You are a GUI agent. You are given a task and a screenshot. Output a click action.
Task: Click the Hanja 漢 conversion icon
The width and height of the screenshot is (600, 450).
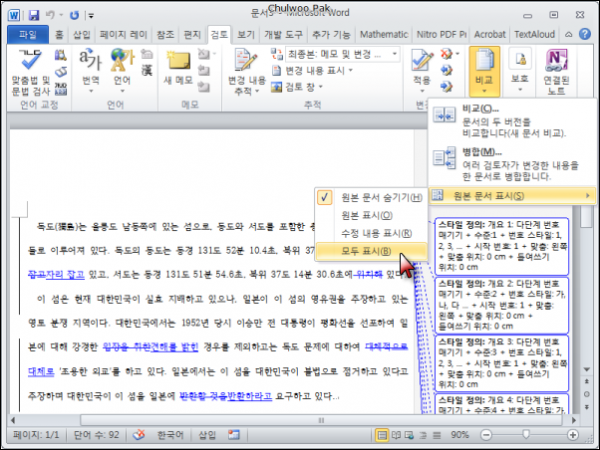(x=147, y=70)
